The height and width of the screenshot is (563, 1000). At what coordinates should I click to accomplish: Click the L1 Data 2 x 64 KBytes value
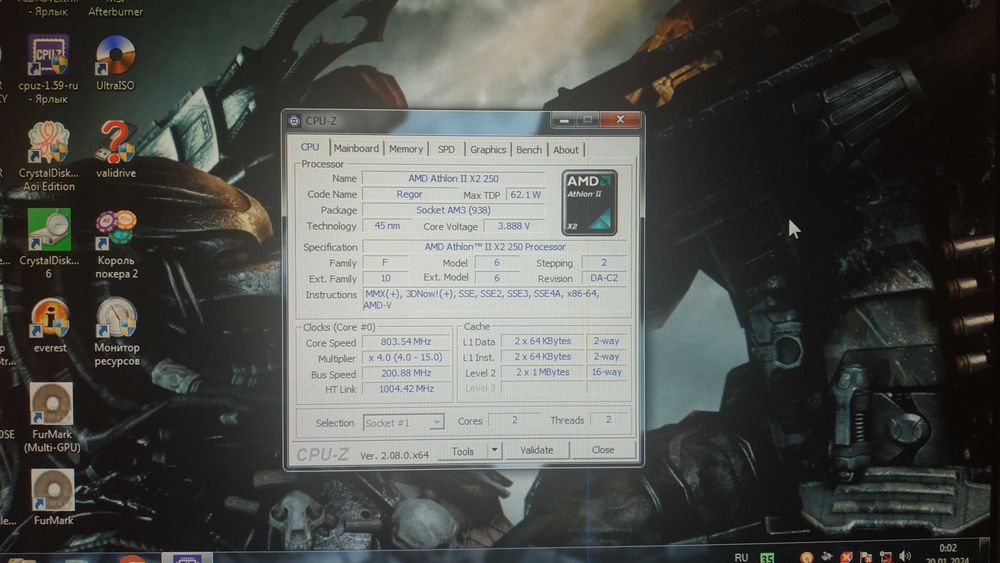[543, 341]
